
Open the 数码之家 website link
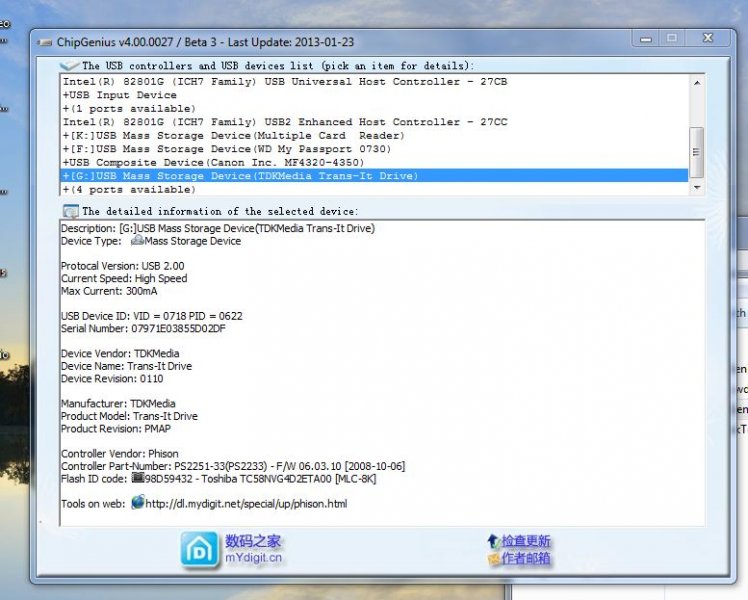253,541
